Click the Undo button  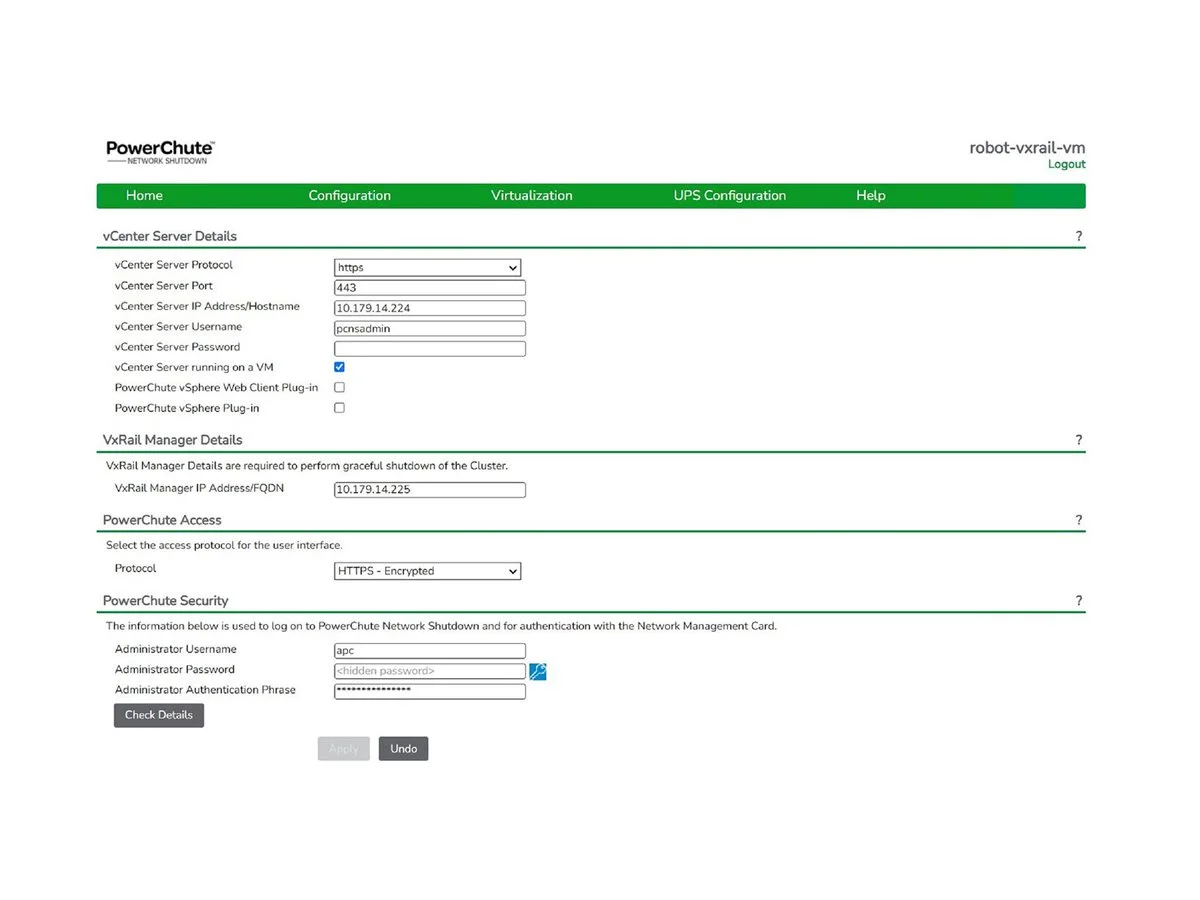tap(403, 748)
